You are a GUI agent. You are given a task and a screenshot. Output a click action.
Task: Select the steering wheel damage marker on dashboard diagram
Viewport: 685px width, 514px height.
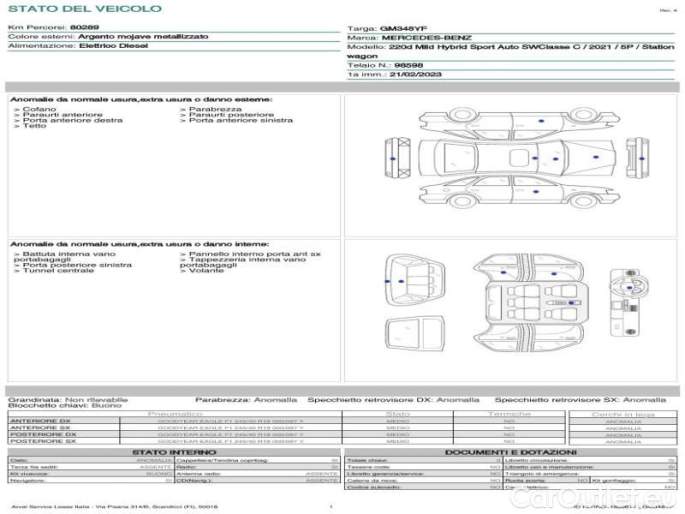pos(629,287)
